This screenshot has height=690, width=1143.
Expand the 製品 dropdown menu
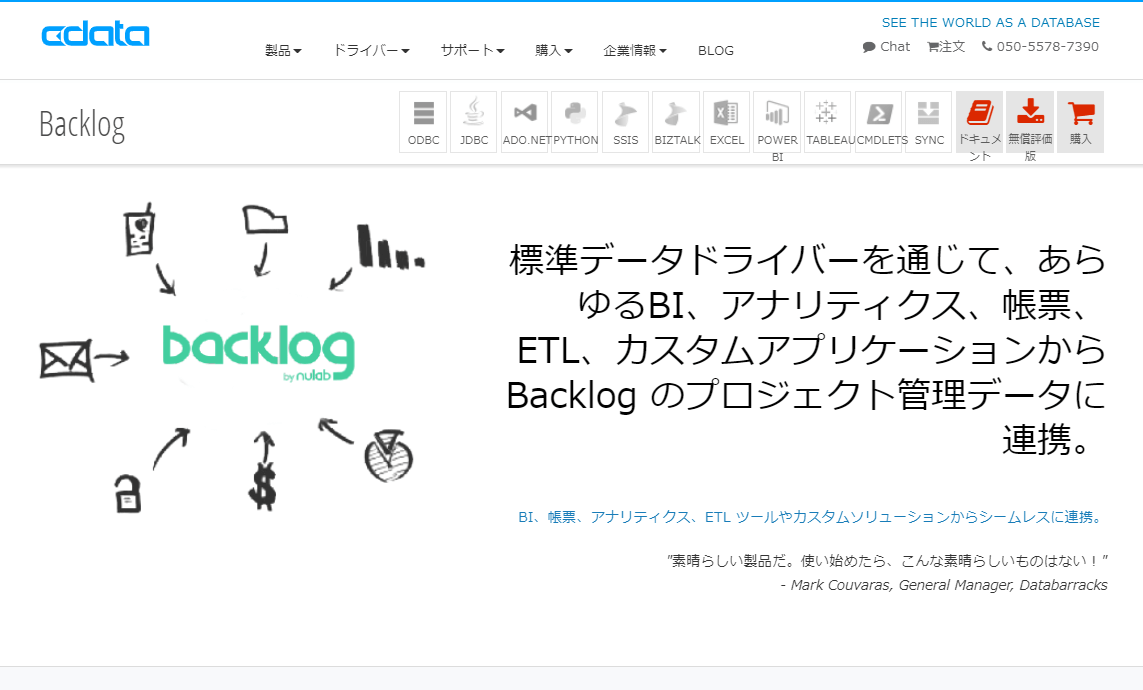click(282, 49)
